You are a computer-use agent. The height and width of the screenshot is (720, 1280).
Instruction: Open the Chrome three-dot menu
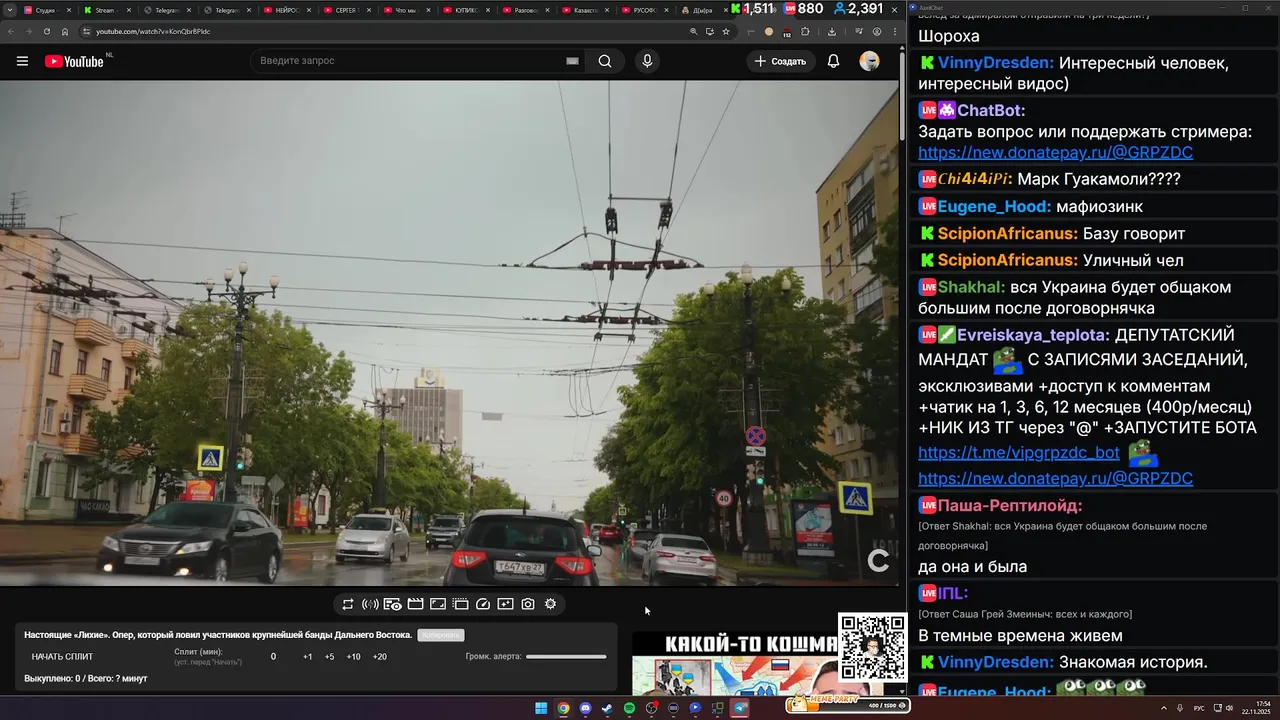[x=894, y=31]
